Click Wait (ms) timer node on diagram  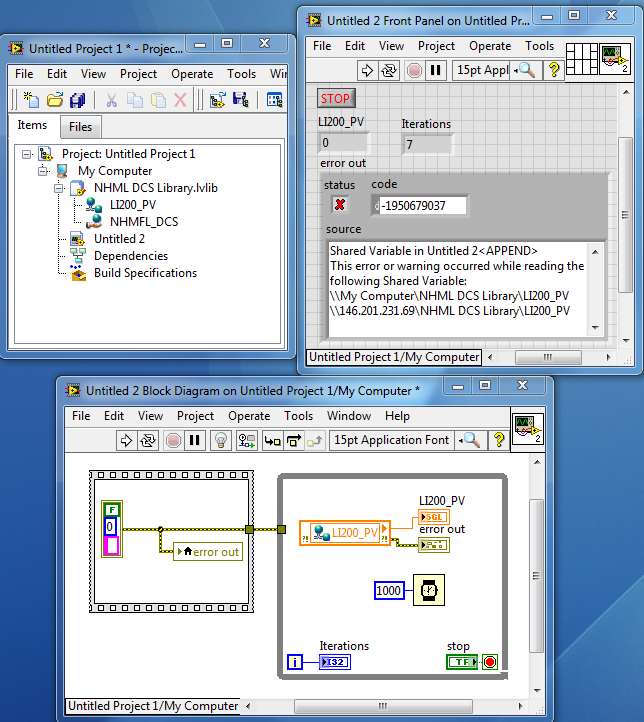pyautogui.click(x=429, y=590)
